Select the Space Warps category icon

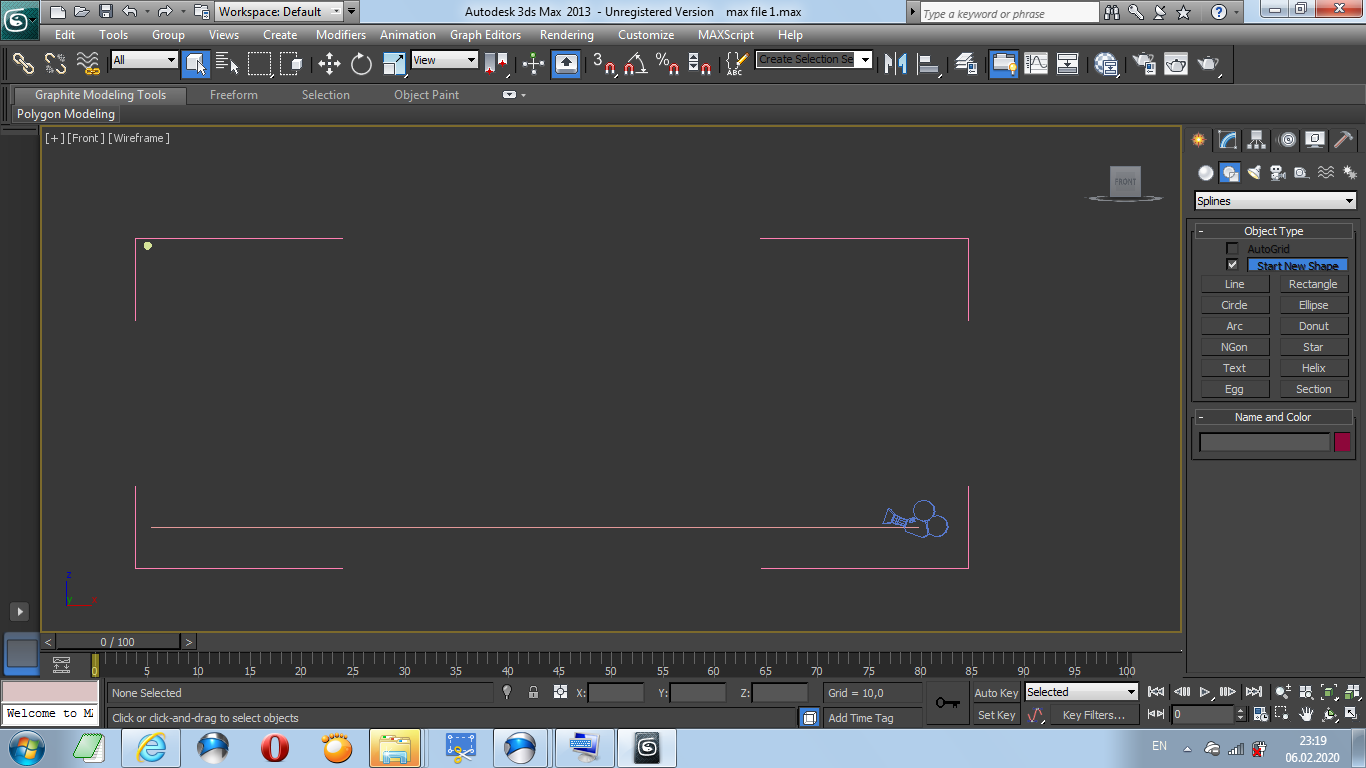pos(1326,172)
